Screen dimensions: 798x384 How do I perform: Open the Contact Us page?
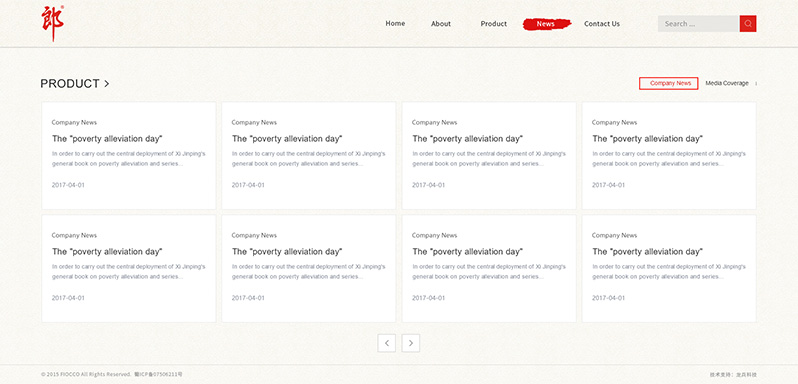click(x=602, y=23)
